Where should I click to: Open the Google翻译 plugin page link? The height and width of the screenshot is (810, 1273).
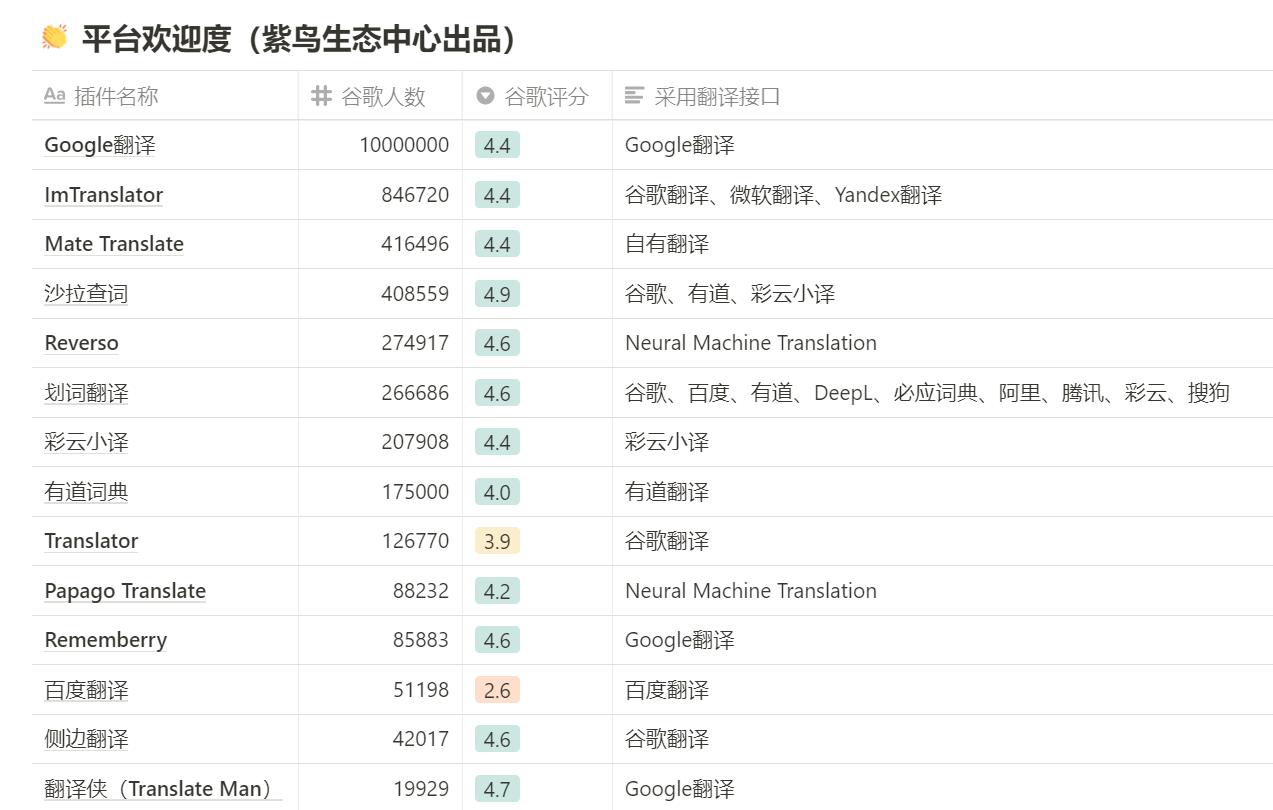(x=100, y=145)
